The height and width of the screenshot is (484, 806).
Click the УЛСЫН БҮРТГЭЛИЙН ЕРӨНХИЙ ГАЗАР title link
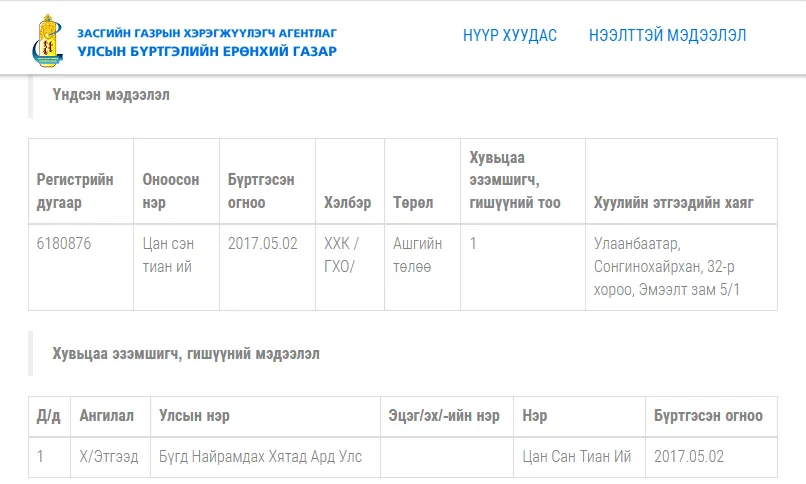(207, 51)
